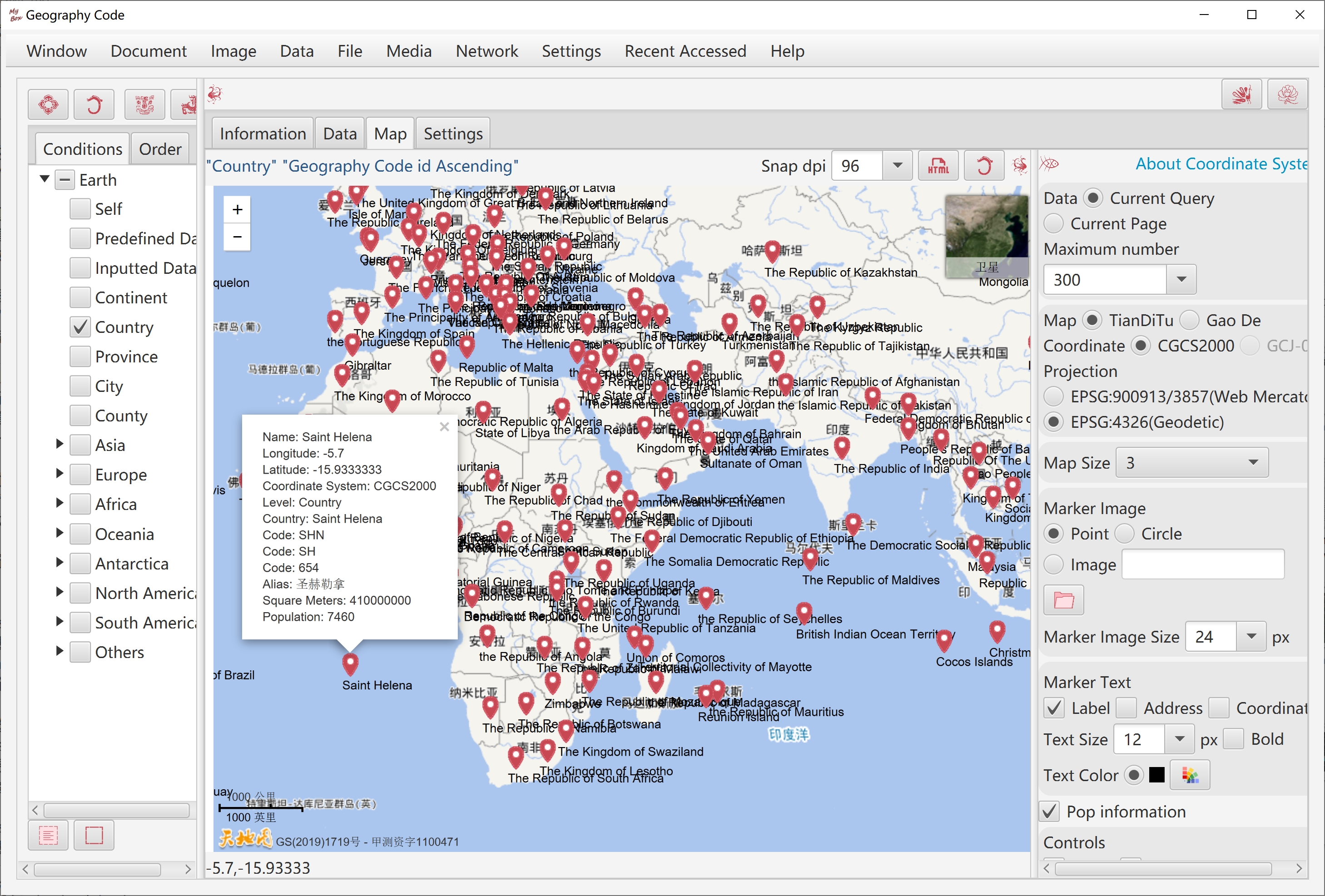Click the lotus icon at top right
The height and width of the screenshot is (896, 1325).
point(1287,94)
